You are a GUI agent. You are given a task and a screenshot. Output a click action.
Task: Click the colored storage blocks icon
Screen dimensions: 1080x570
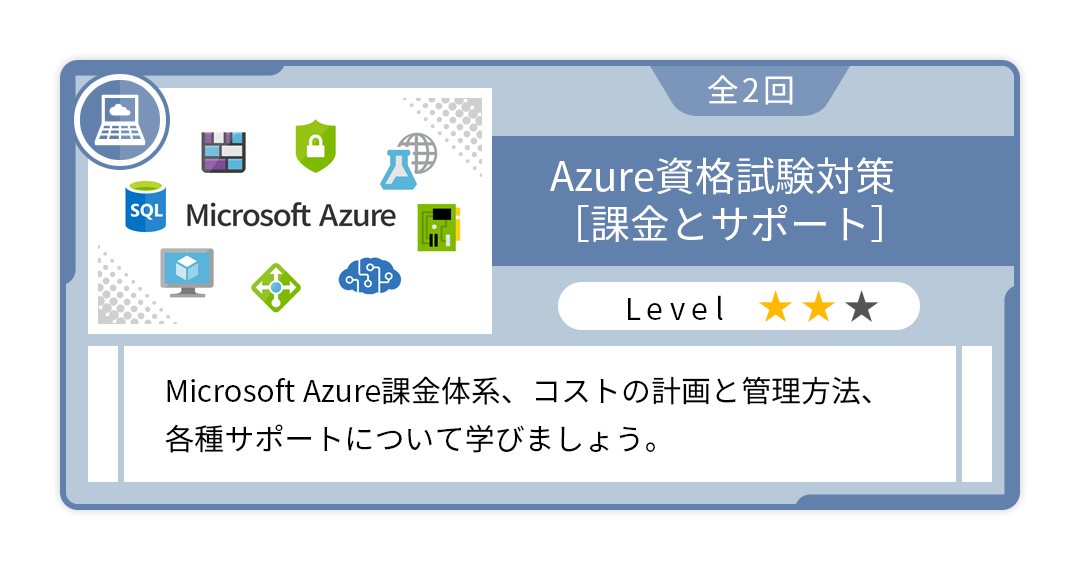(x=224, y=151)
